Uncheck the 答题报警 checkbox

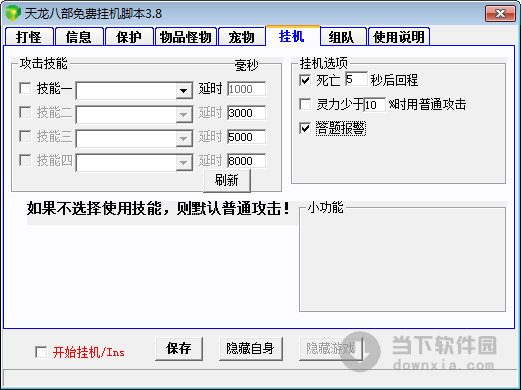[x=305, y=128]
